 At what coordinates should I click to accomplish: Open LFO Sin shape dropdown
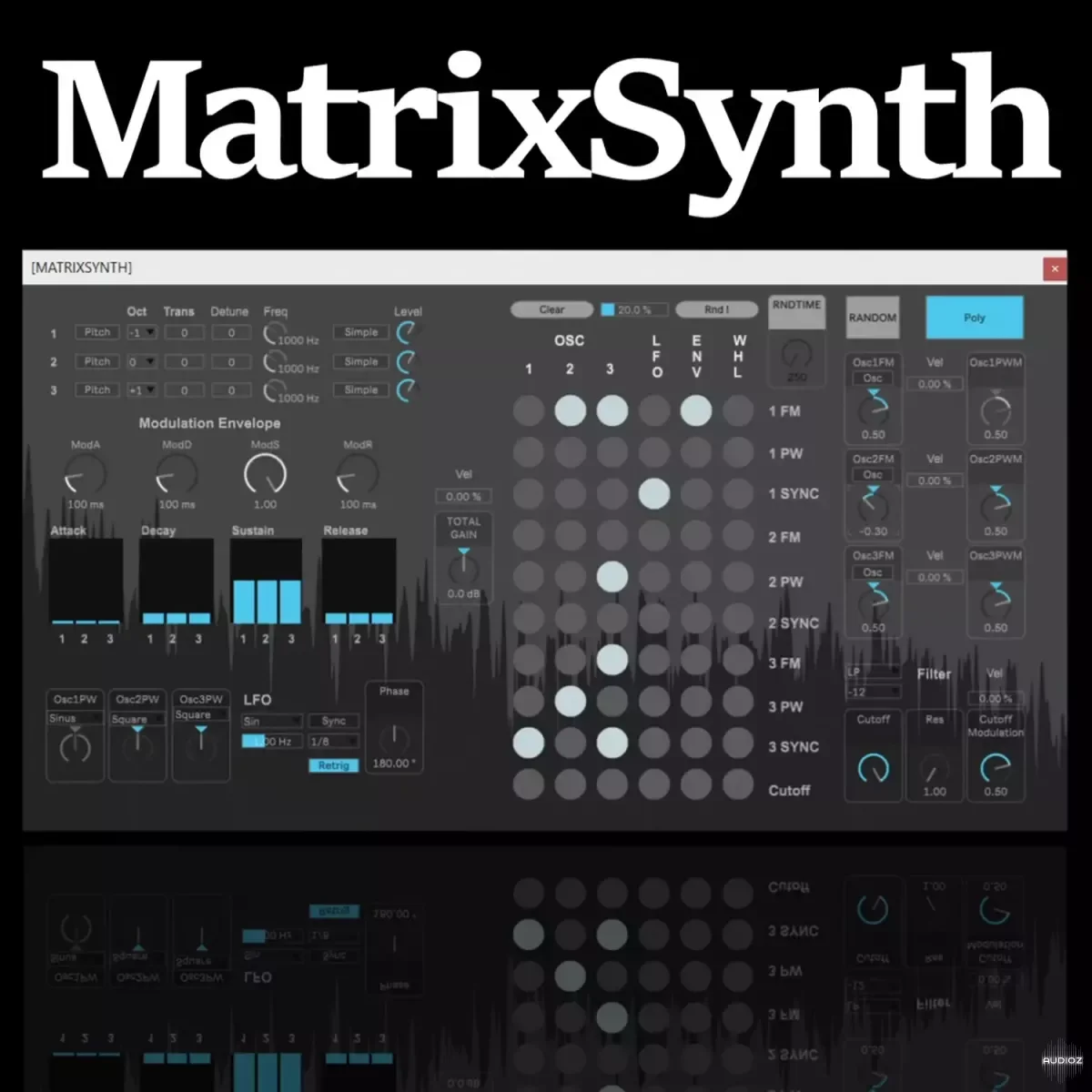click(272, 721)
